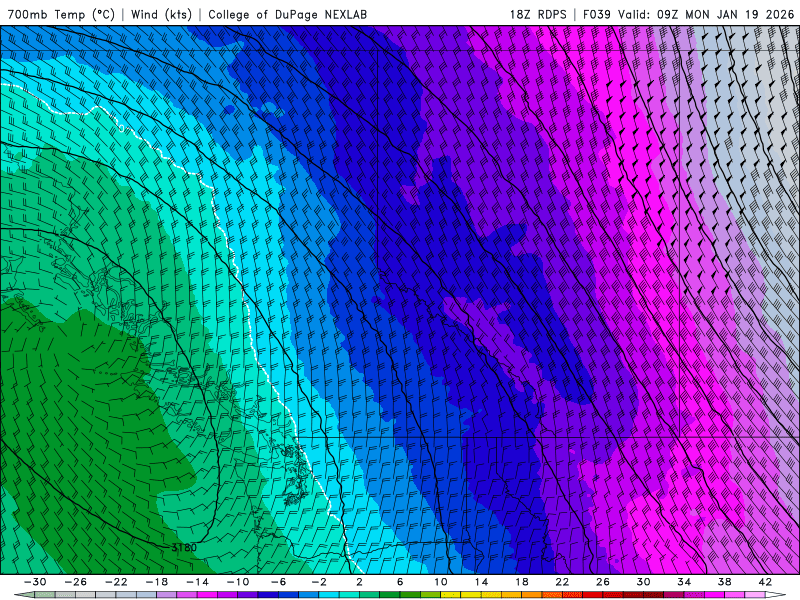Click the "College of DuPage NEXLAB" credit

click(287, 14)
